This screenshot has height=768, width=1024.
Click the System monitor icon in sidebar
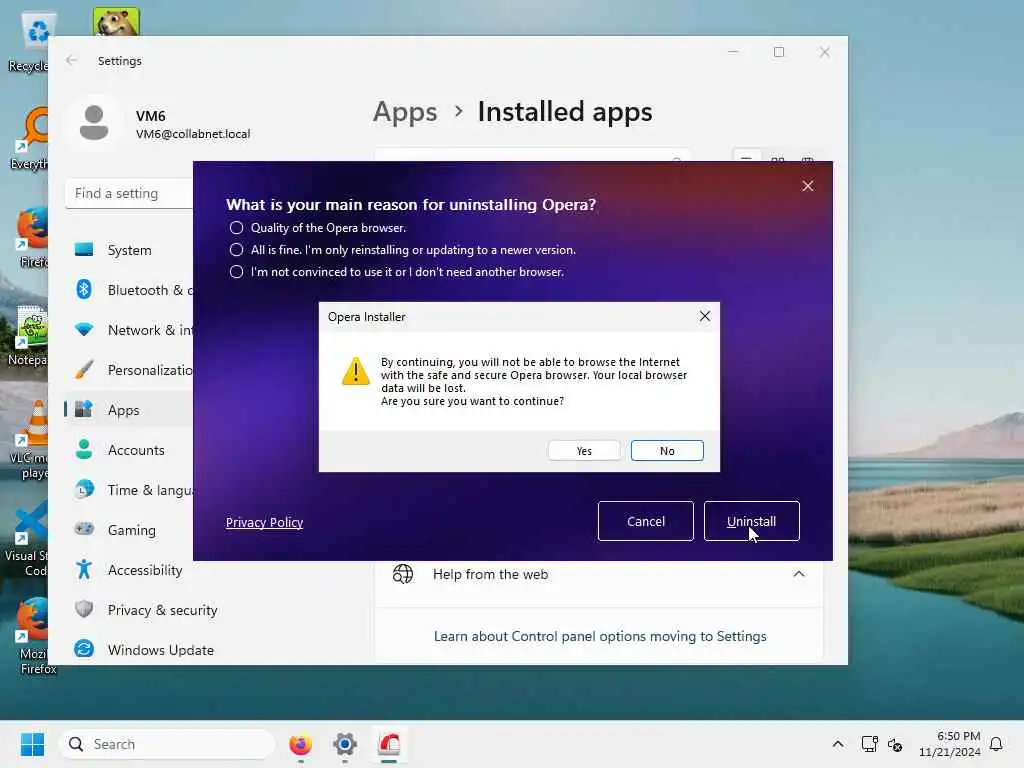coord(84,249)
